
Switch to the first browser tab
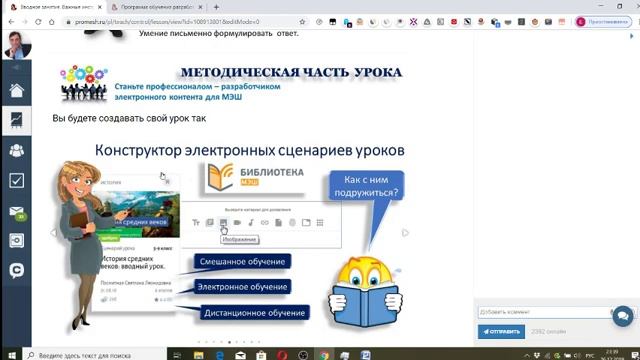[56, 7]
